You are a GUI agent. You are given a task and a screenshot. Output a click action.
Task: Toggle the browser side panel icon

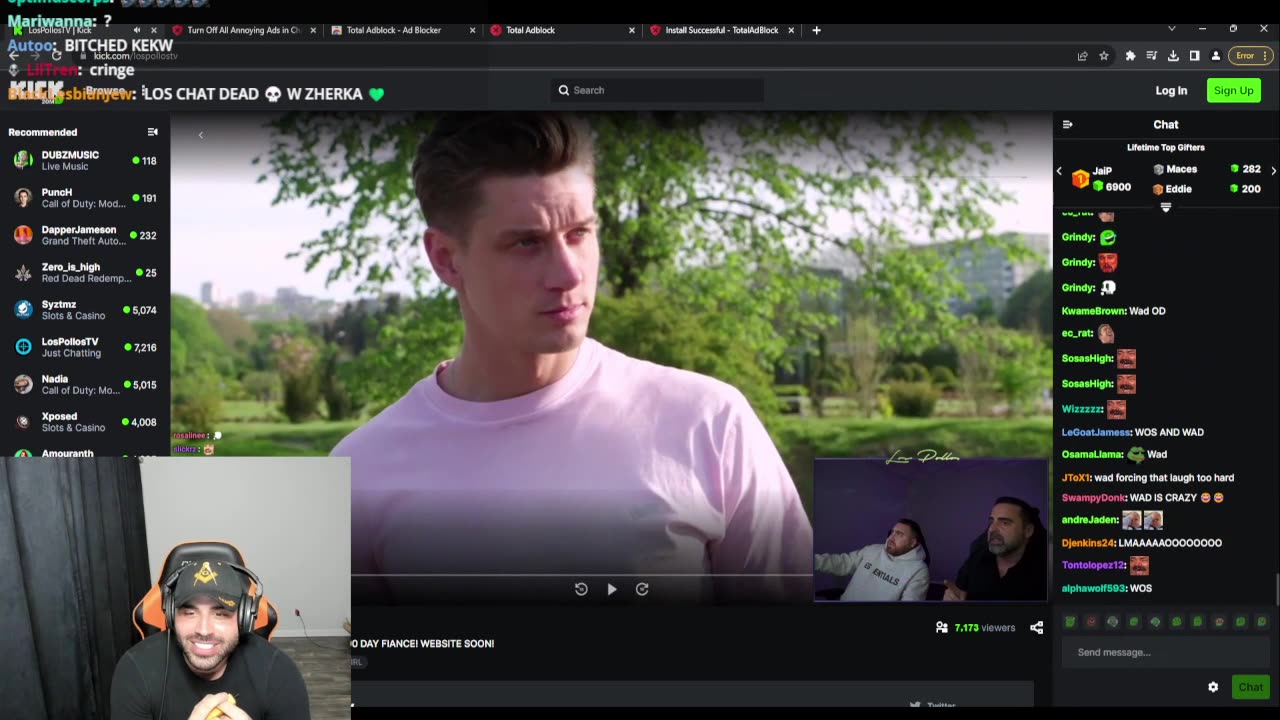point(1194,56)
